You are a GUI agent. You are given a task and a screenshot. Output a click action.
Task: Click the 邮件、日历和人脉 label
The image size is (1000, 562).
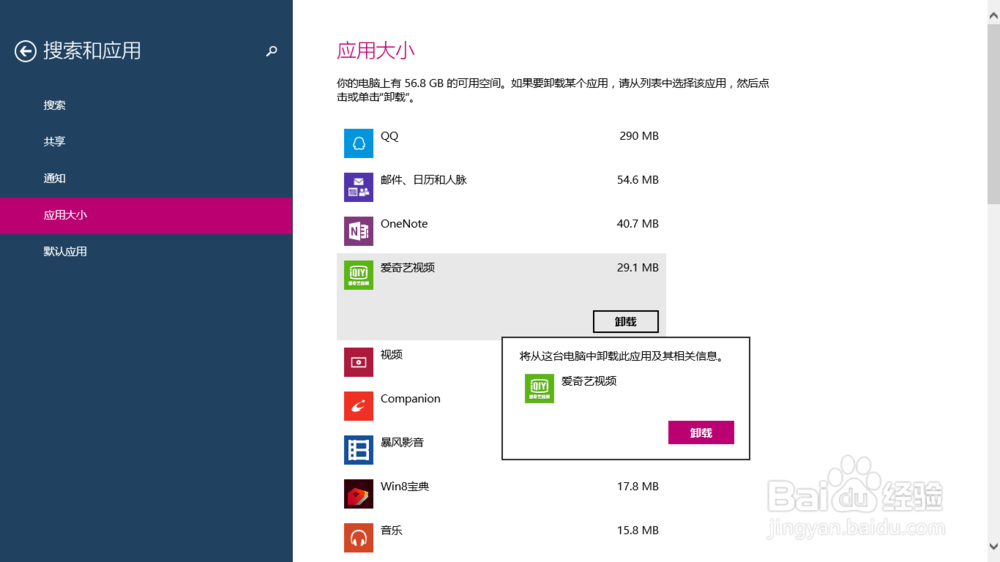(423, 180)
